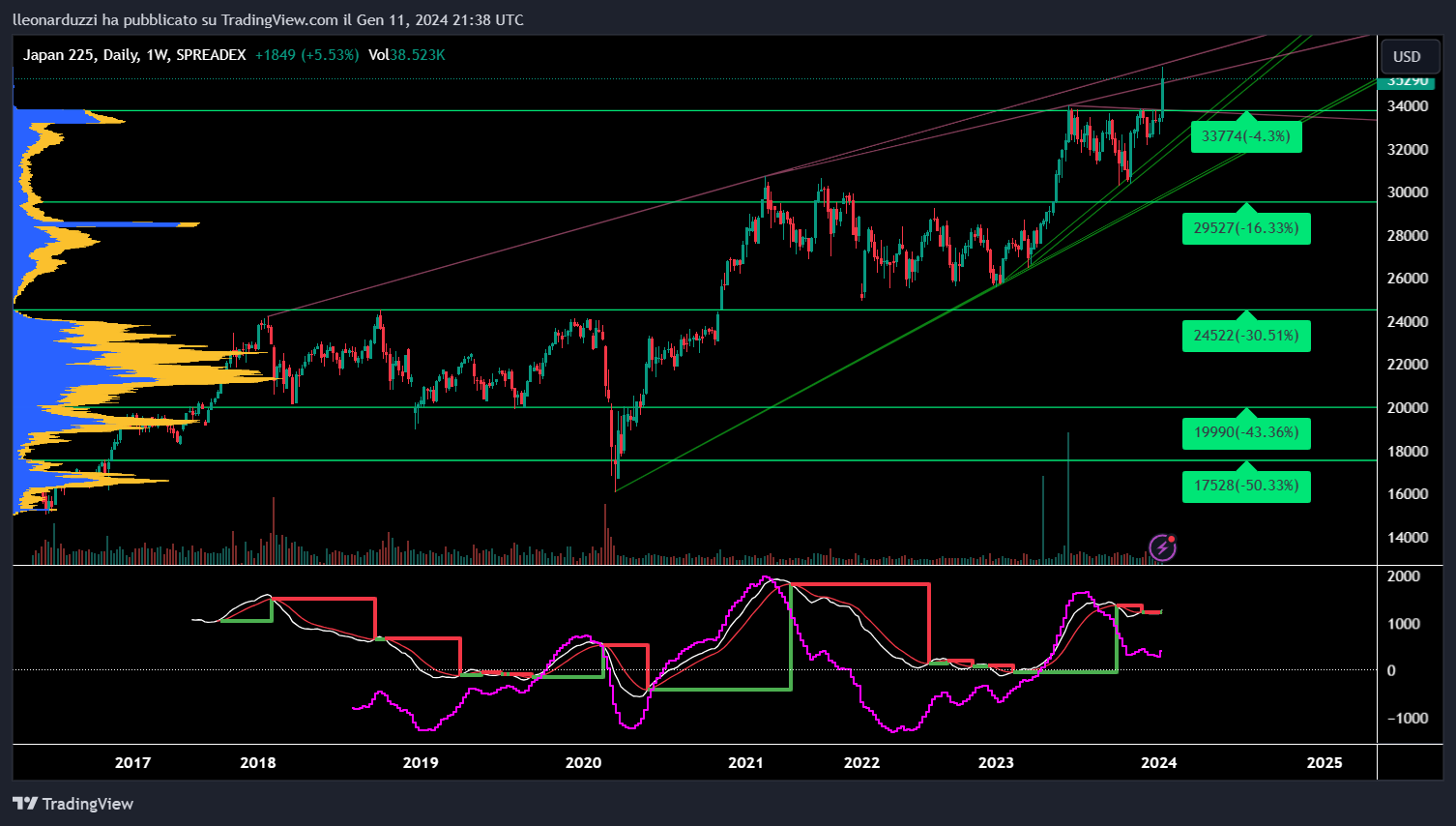Click the lleonarduzzi publication header text
This screenshot has height=826, width=1456.
(x=268, y=20)
